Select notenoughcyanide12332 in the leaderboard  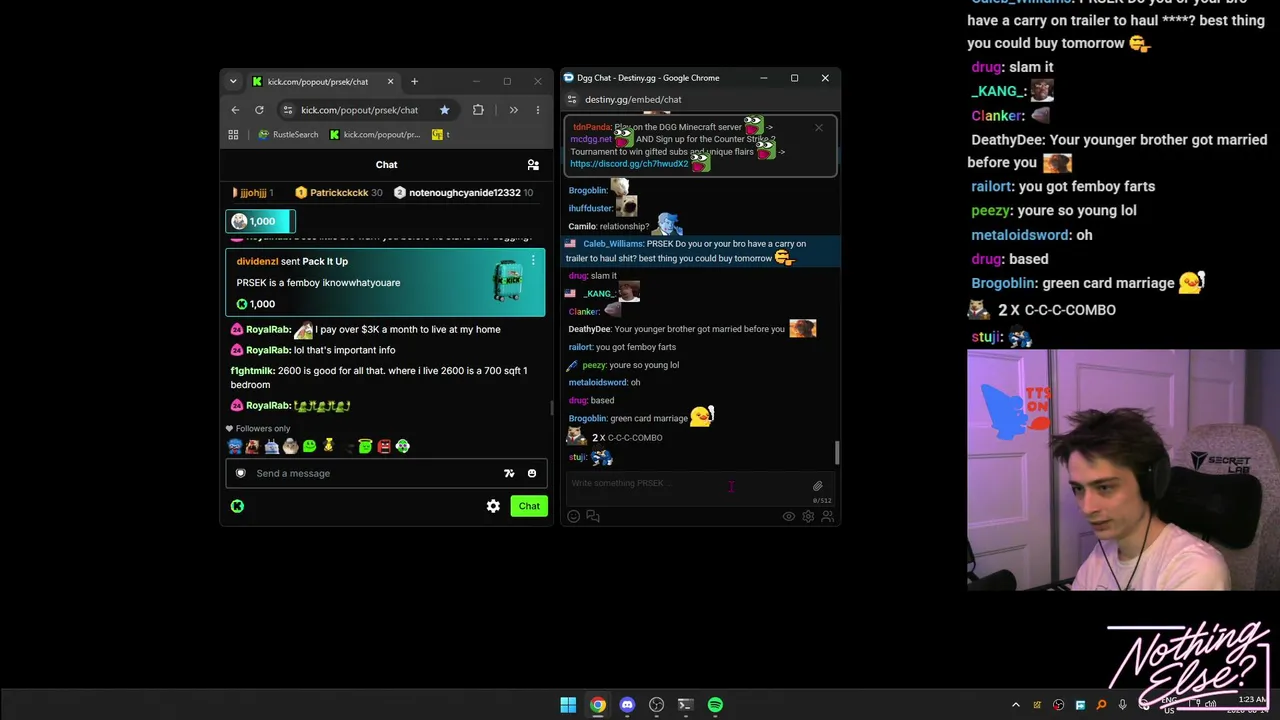[x=464, y=192]
